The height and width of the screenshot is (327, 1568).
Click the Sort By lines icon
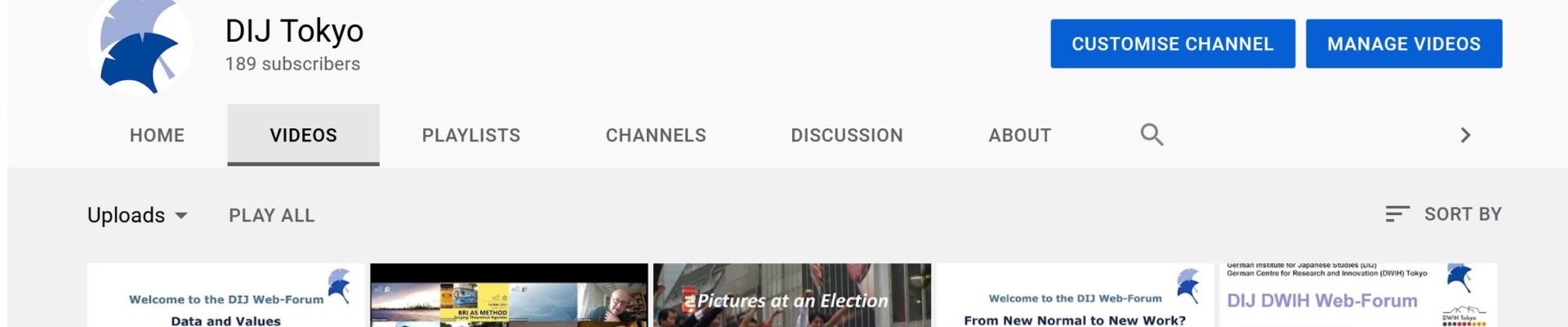click(x=1397, y=214)
